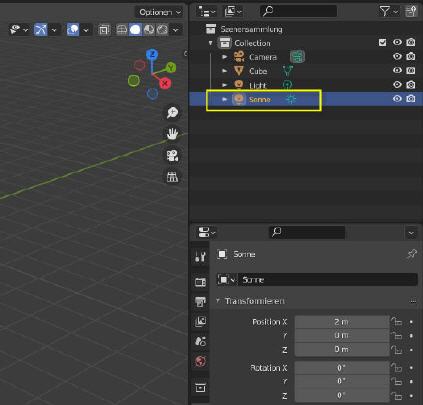The width and height of the screenshot is (423, 405).
Task: Expand the Camera tree arrow
Action: click(225, 57)
